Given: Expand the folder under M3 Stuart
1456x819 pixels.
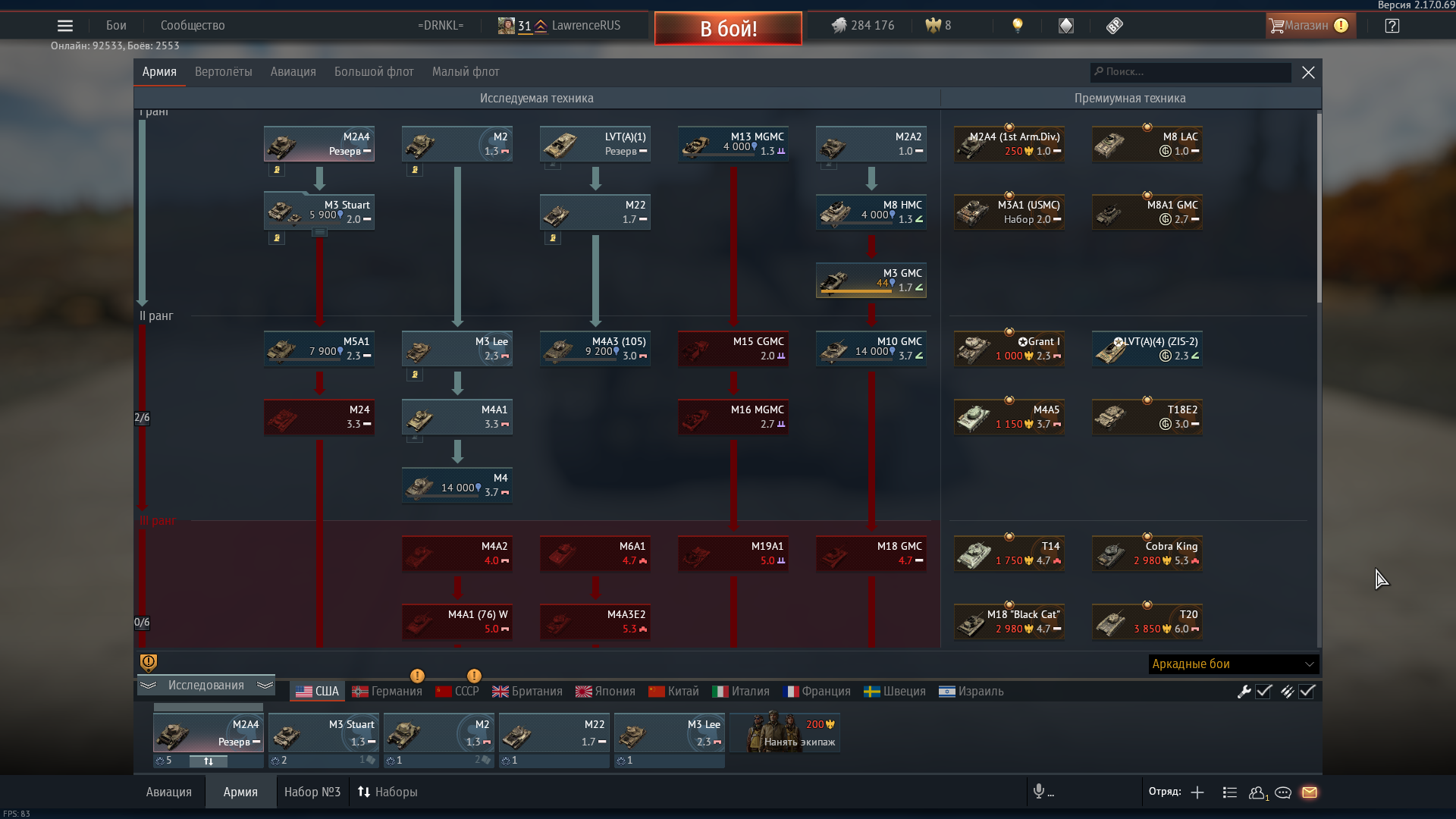Looking at the screenshot, I should click(x=320, y=232).
